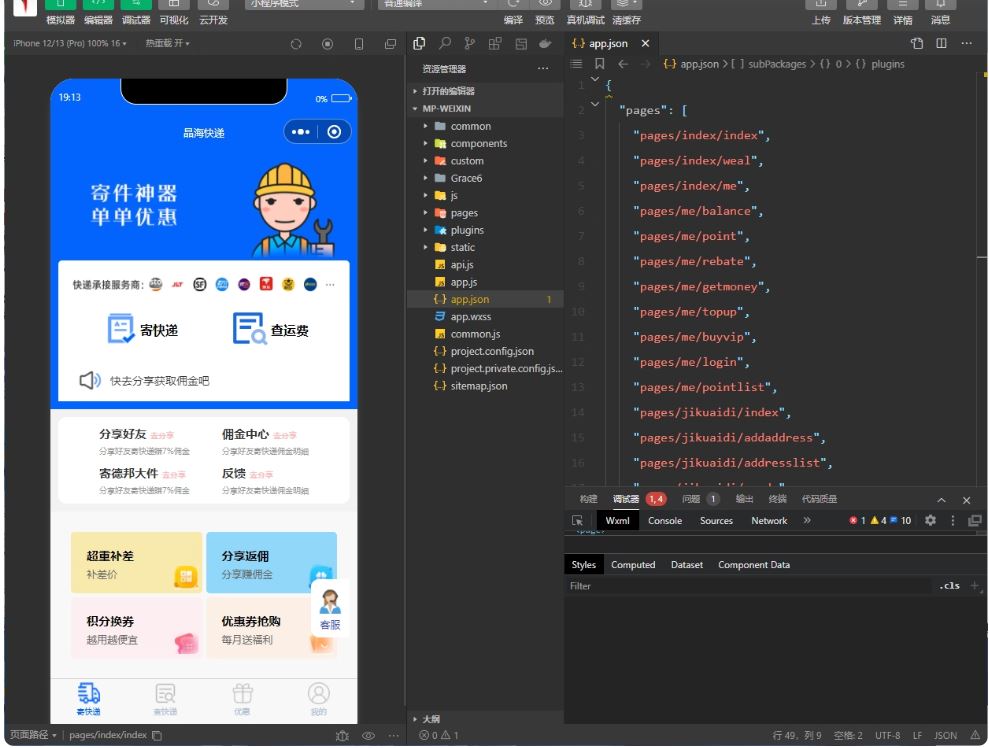Image resolution: width=989 pixels, height=748 pixels.
Task: Click the 超重补差 card
Action: pos(136,563)
